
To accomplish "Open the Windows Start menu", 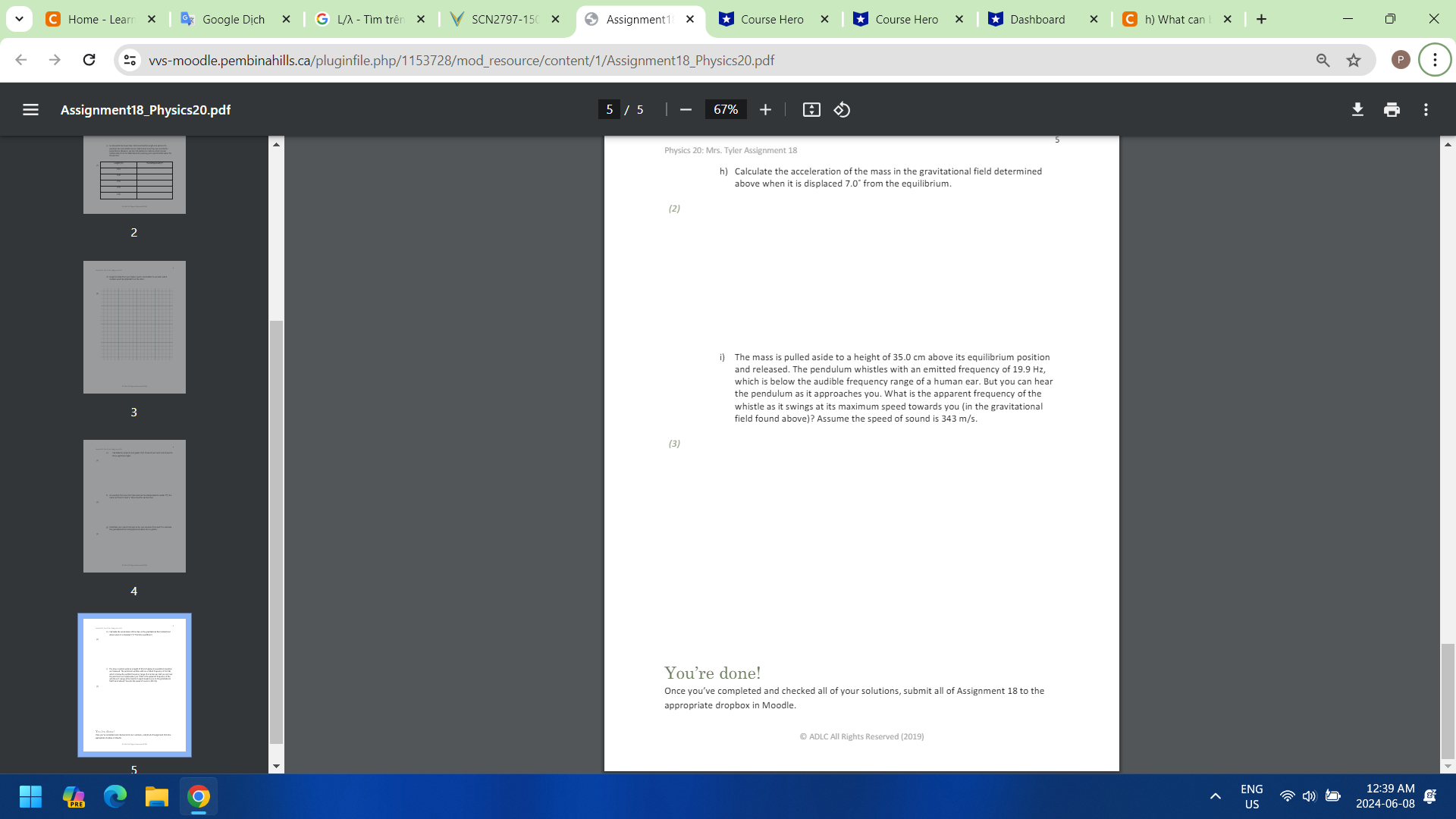I will point(30,797).
